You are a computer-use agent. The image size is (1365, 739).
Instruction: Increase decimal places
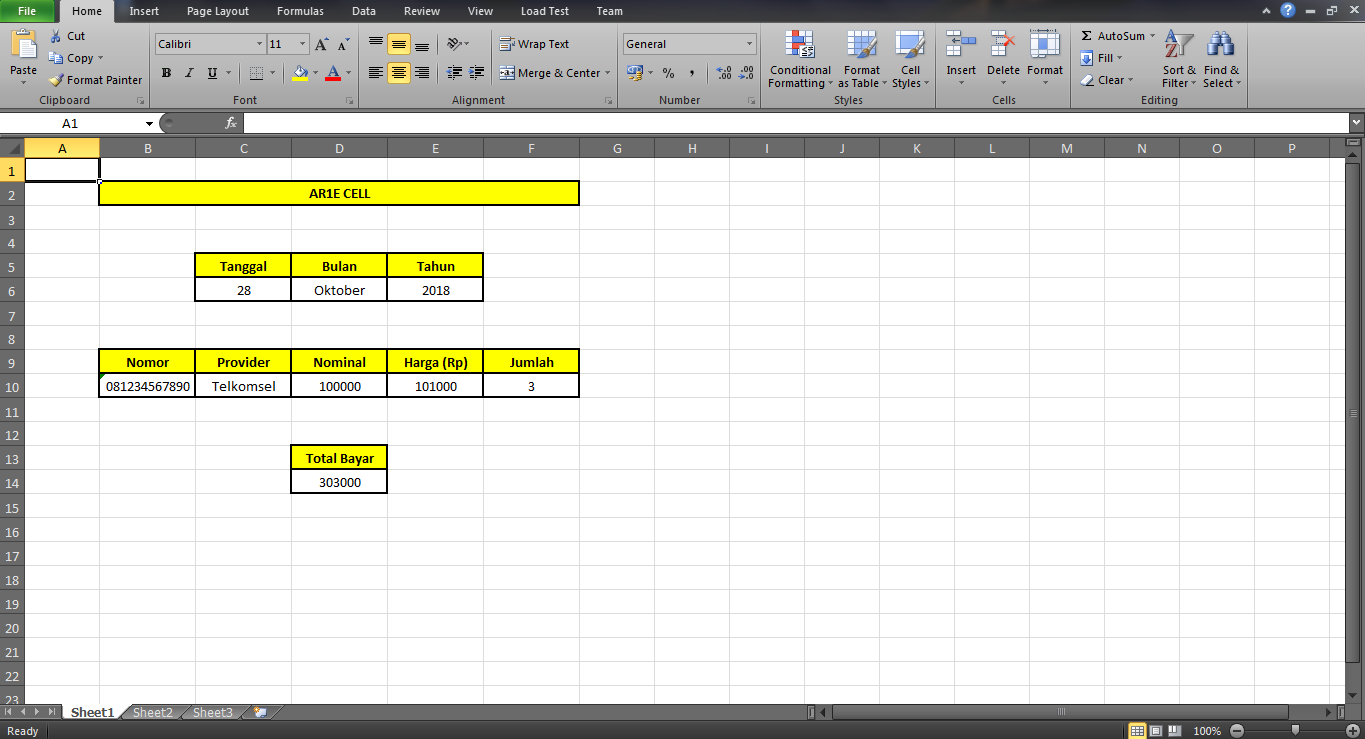pos(724,73)
